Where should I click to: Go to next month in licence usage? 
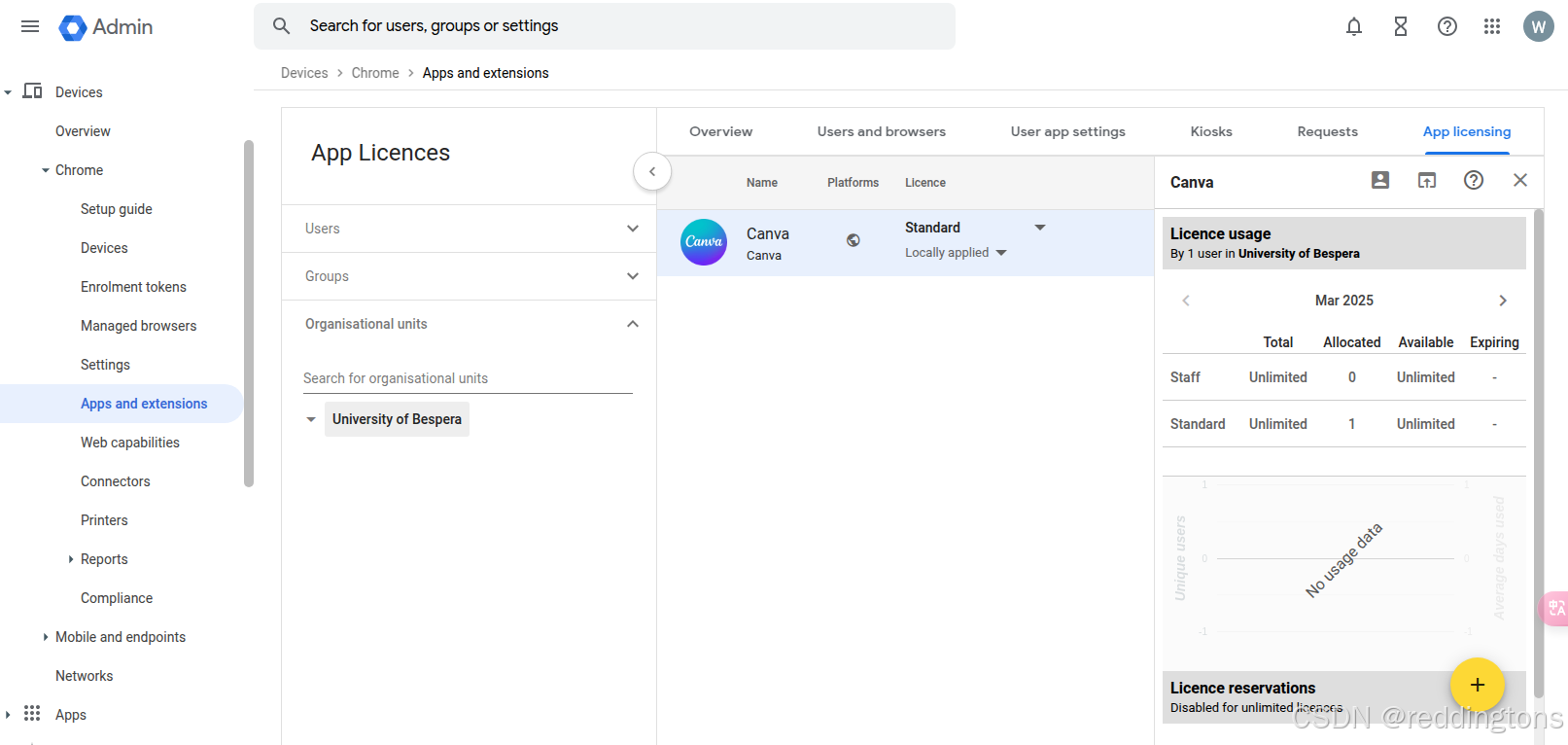(x=1503, y=301)
